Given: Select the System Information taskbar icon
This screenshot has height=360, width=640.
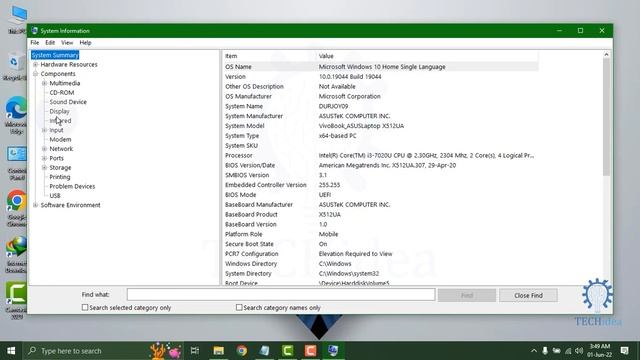Looking at the screenshot, I should (333, 351).
